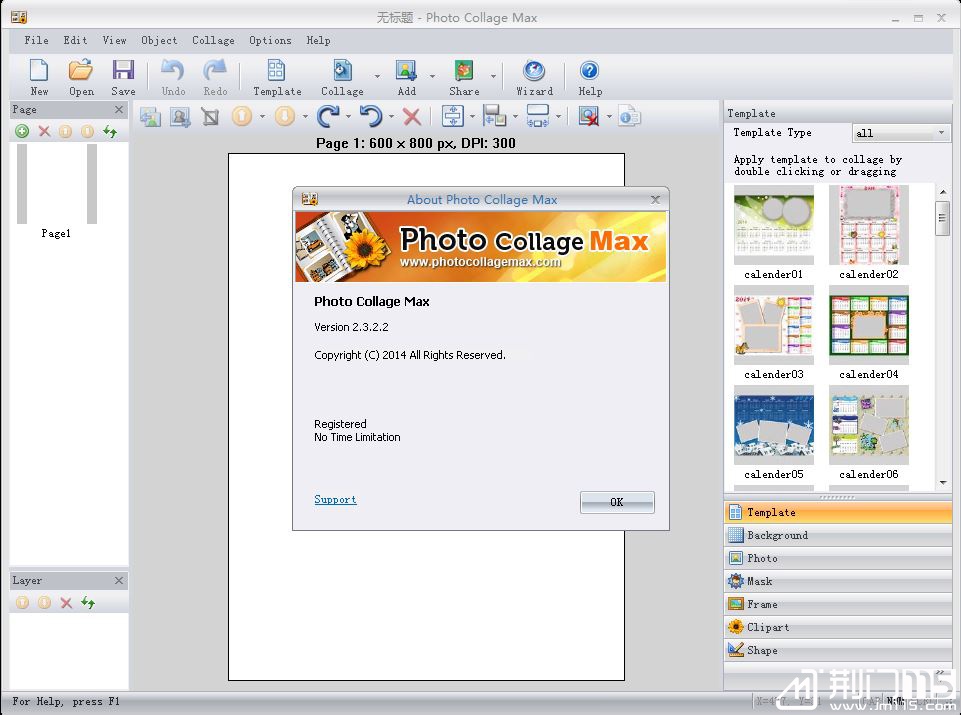Click the template list scrollbar down arrow
This screenshot has width=961, height=715.
pyautogui.click(x=943, y=483)
